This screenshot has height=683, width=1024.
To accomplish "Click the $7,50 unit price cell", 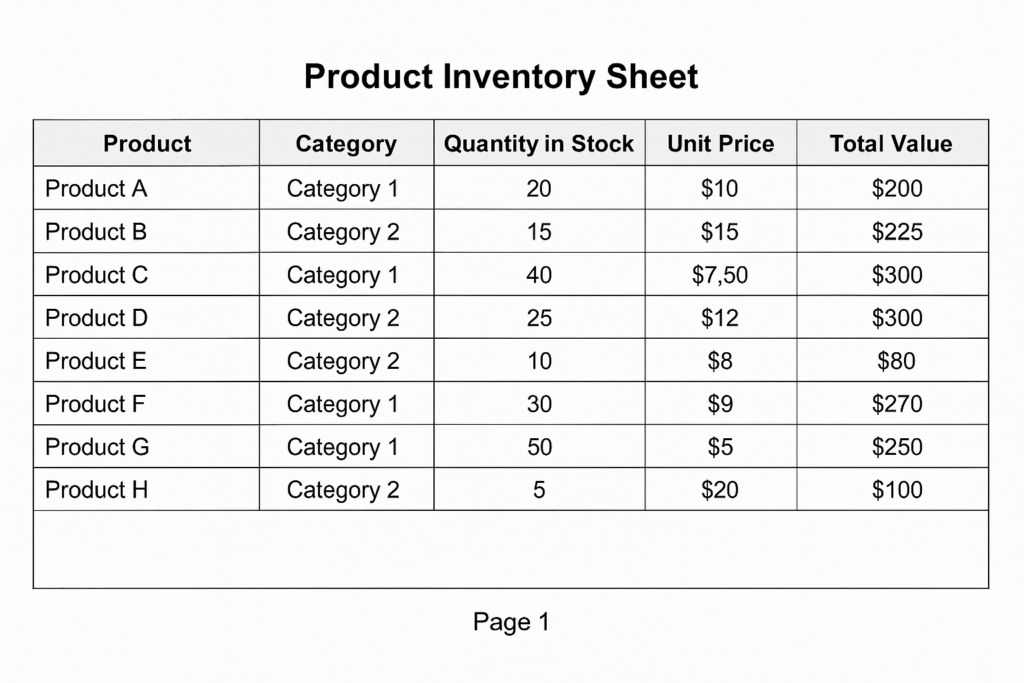I will (x=720, y=274).
